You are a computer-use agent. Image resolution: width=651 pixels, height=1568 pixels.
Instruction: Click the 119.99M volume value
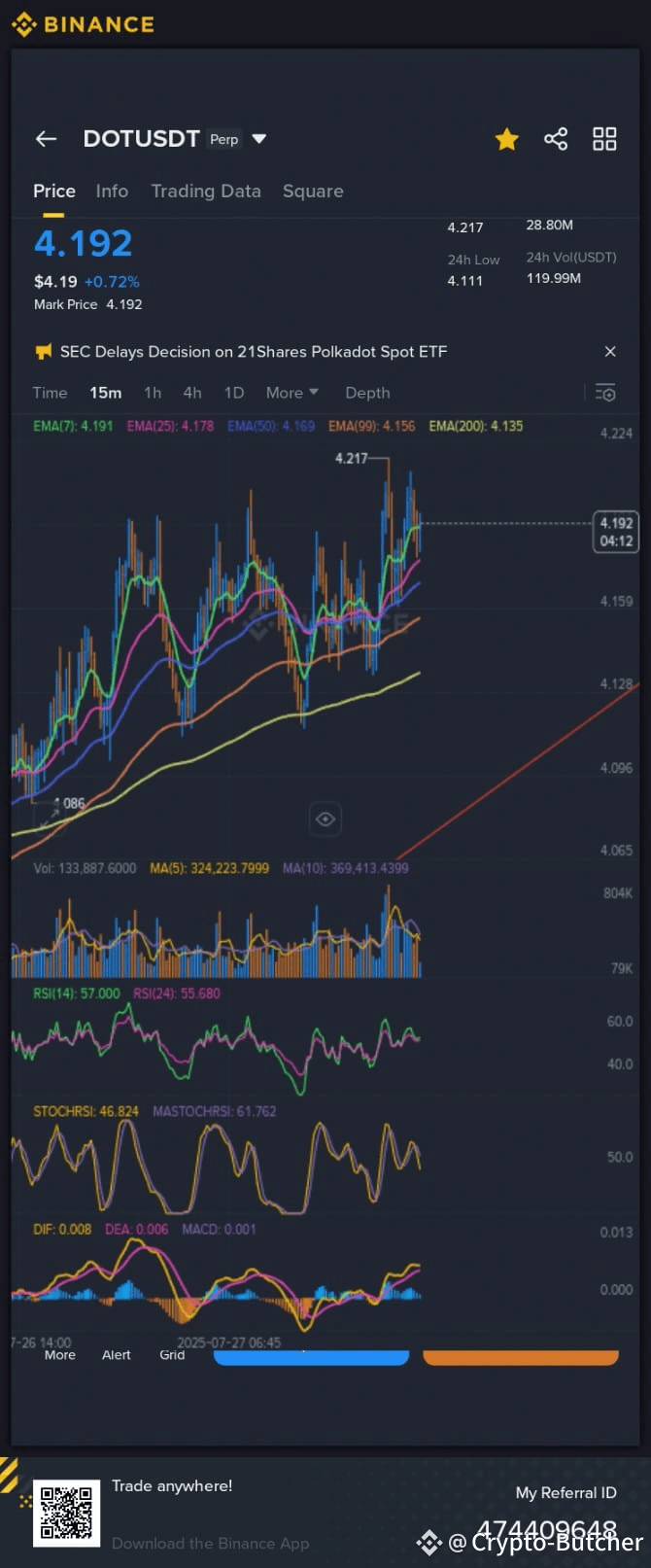coord(554,278)
